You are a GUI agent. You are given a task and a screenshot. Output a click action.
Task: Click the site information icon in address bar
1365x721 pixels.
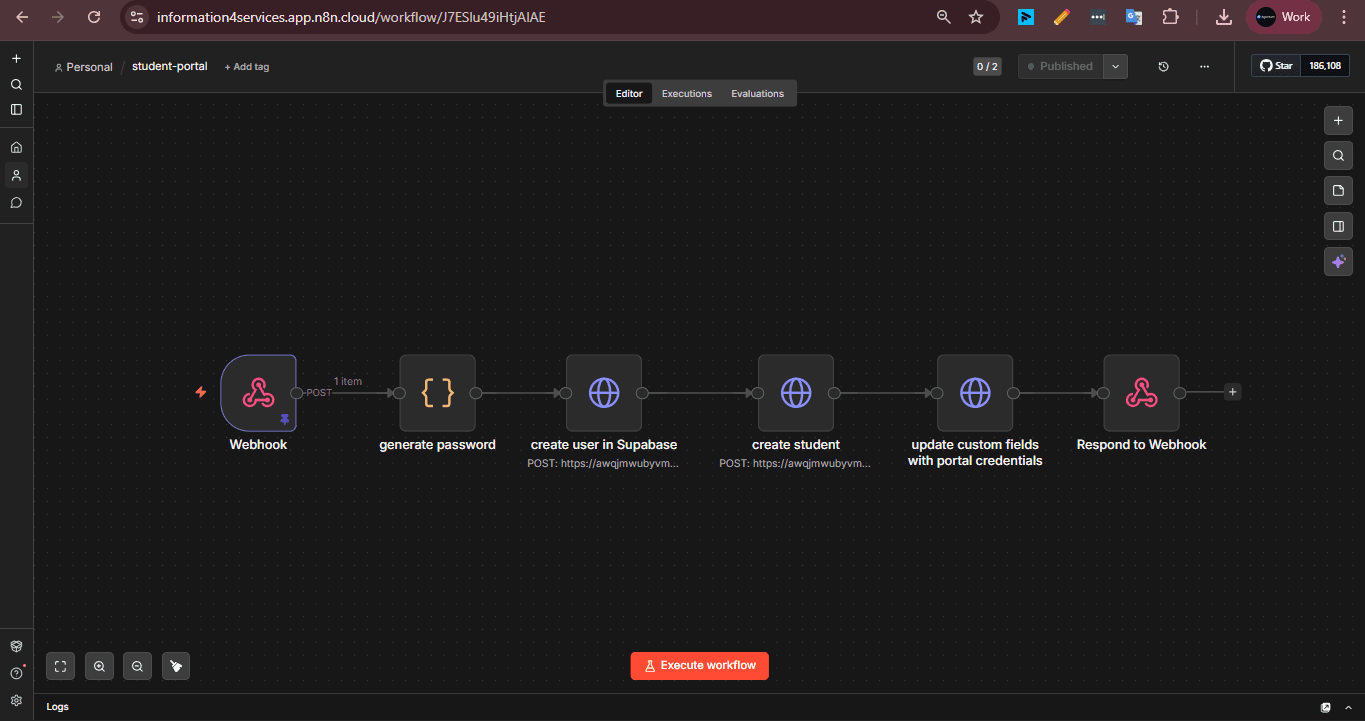tap(137, 17)
